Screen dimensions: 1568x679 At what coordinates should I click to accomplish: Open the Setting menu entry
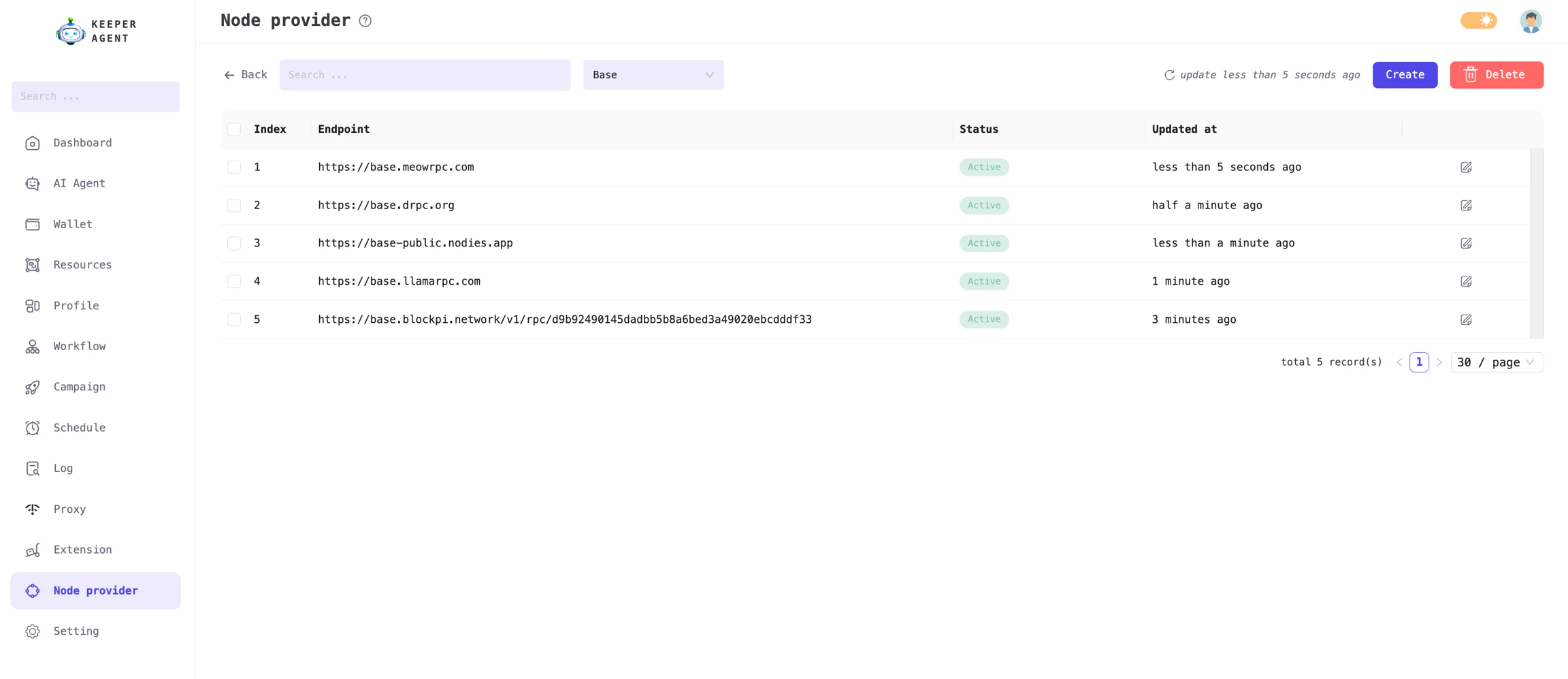[76, 631]
